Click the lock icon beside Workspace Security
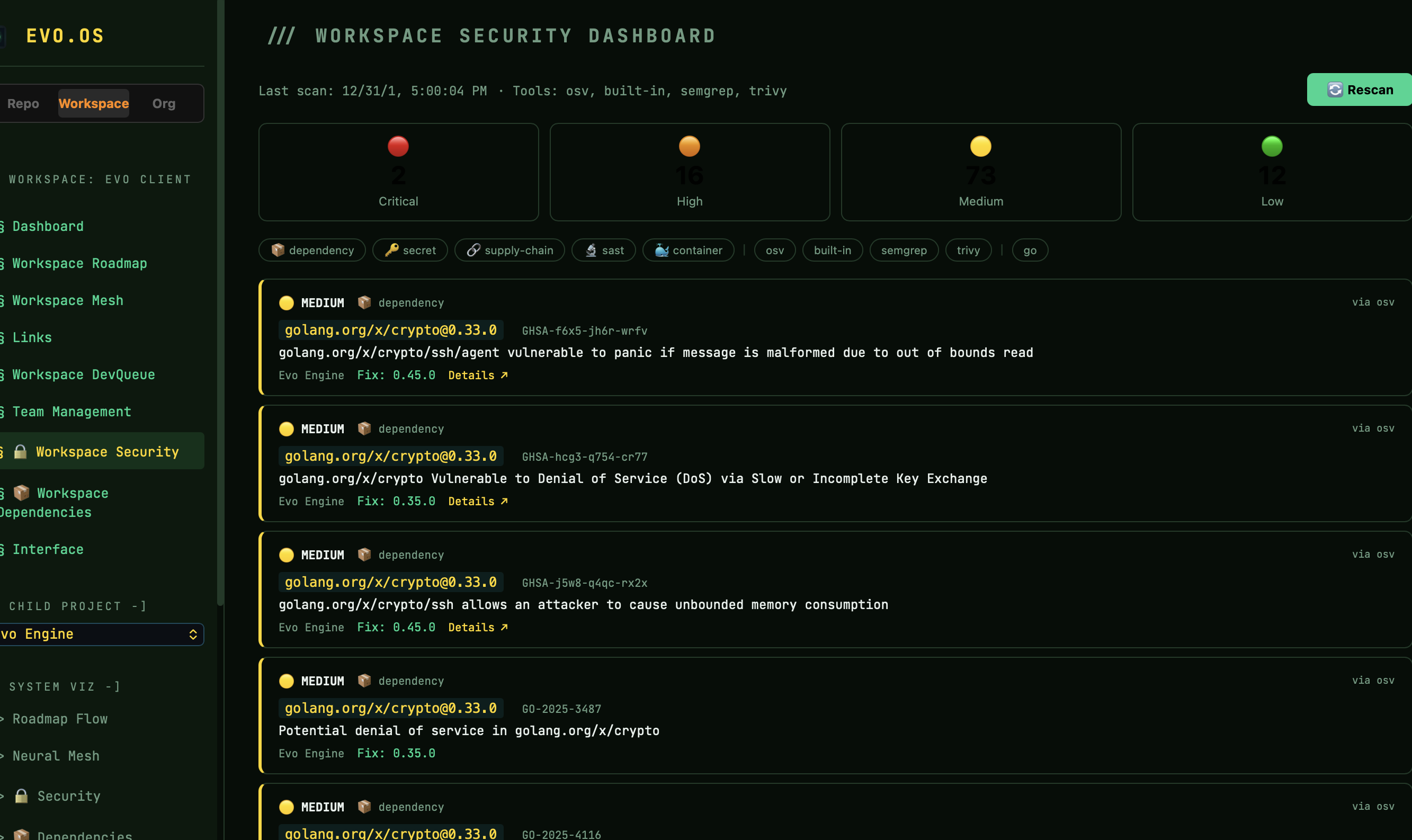This screenshot has width=1412, height=840. [20, 451]
